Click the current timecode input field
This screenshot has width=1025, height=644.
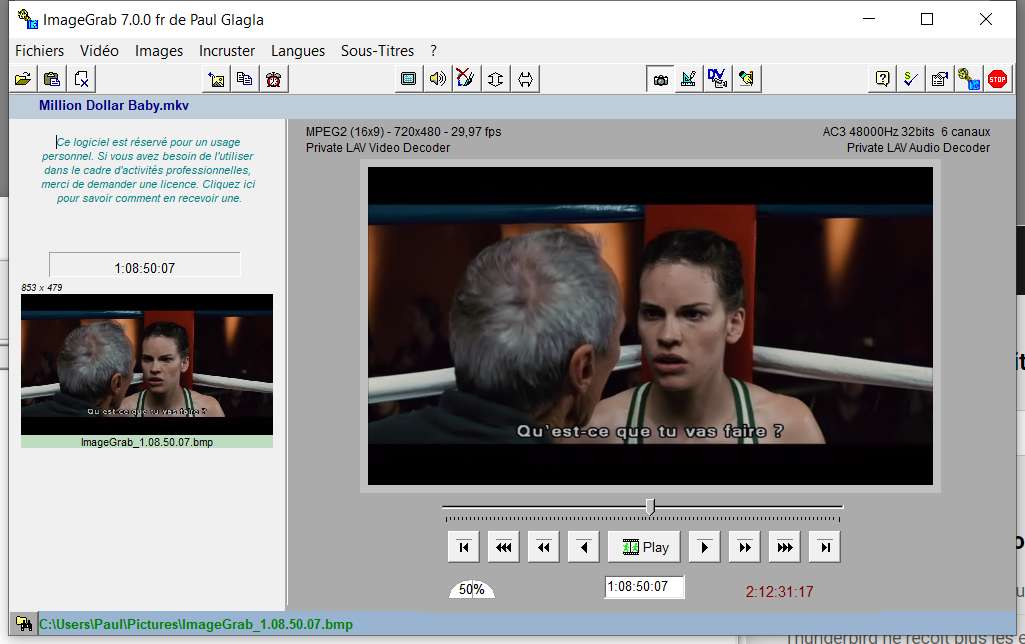pos(644,587)
